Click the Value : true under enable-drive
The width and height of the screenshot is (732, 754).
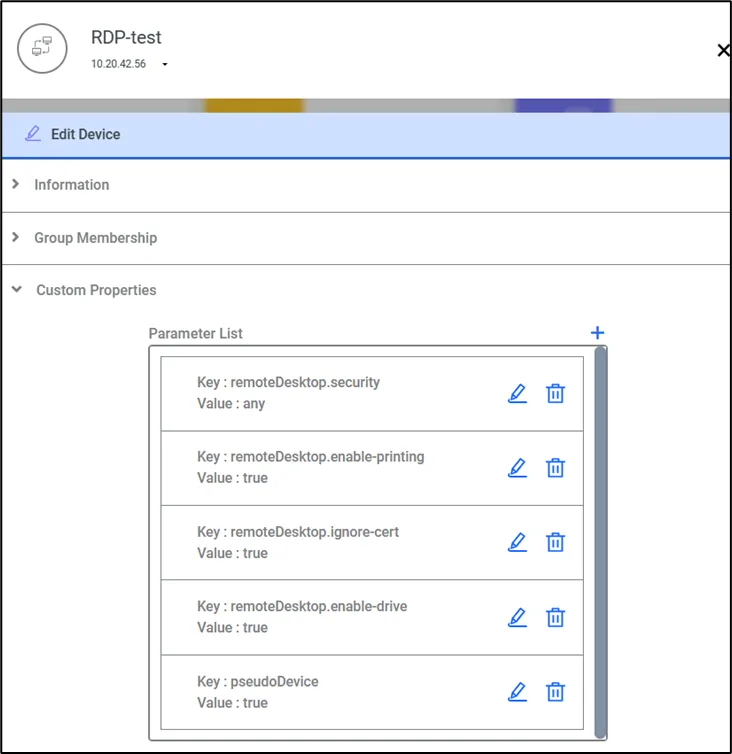(x=232, y=628)
